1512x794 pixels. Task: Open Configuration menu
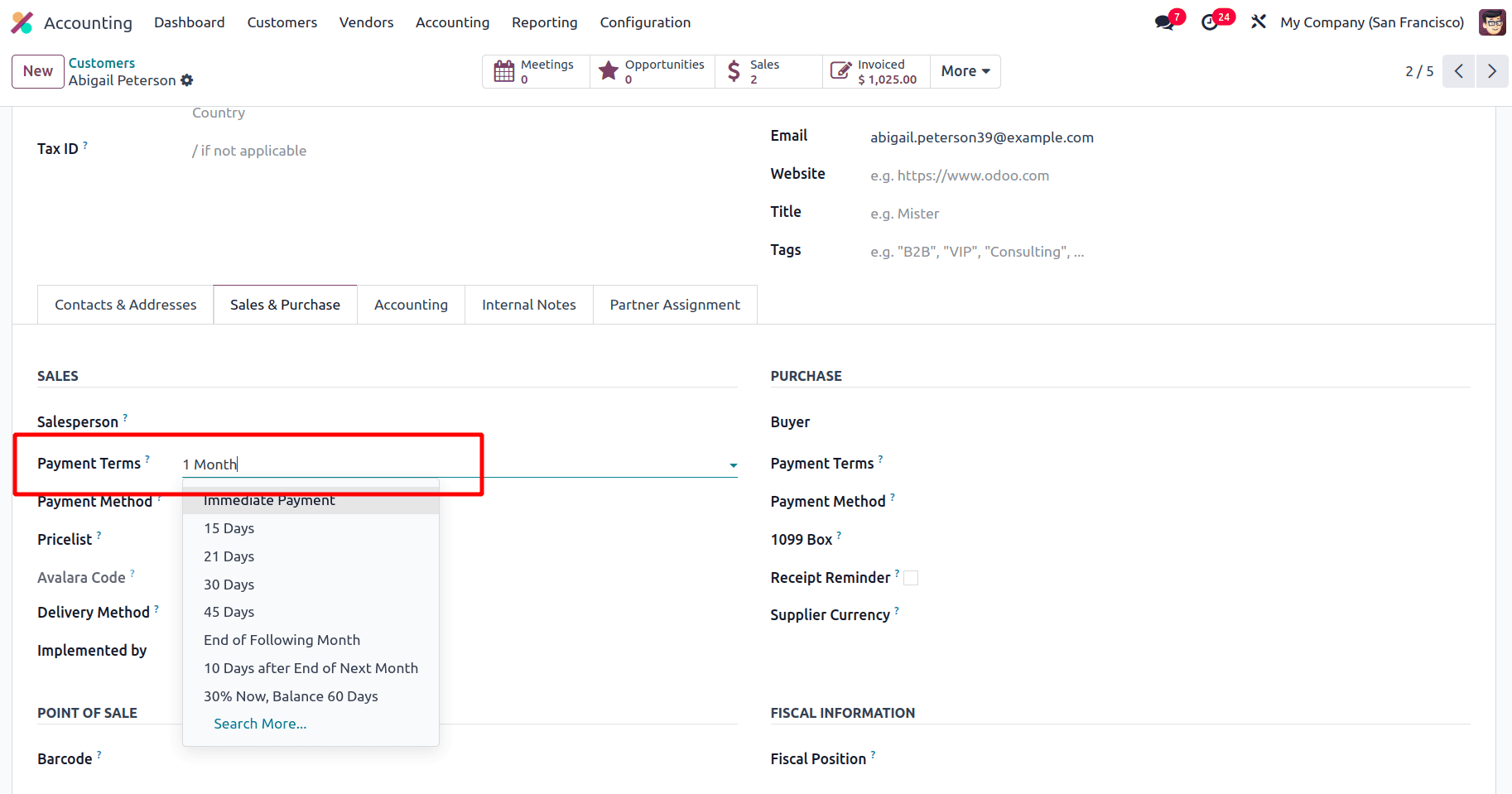click(x=645, y=22)
